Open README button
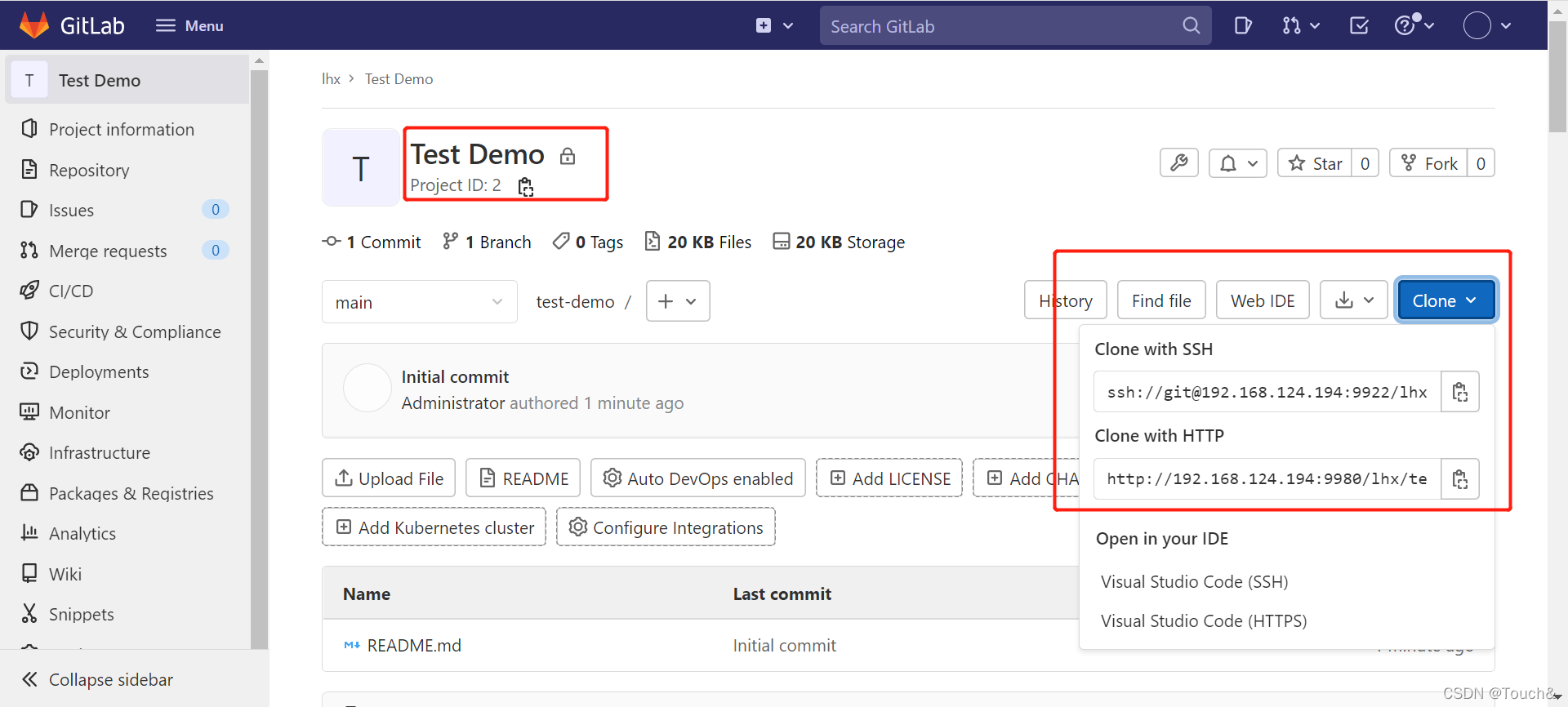 (523, 478)
